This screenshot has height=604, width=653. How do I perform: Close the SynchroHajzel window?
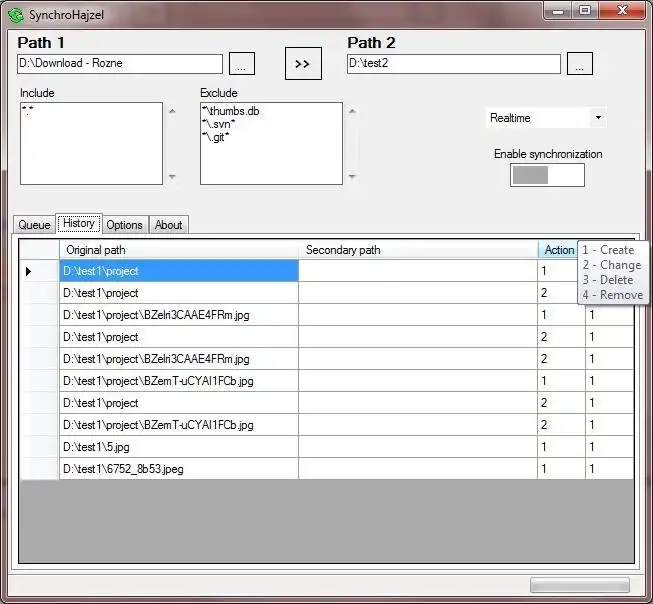[x=622, y=11]
